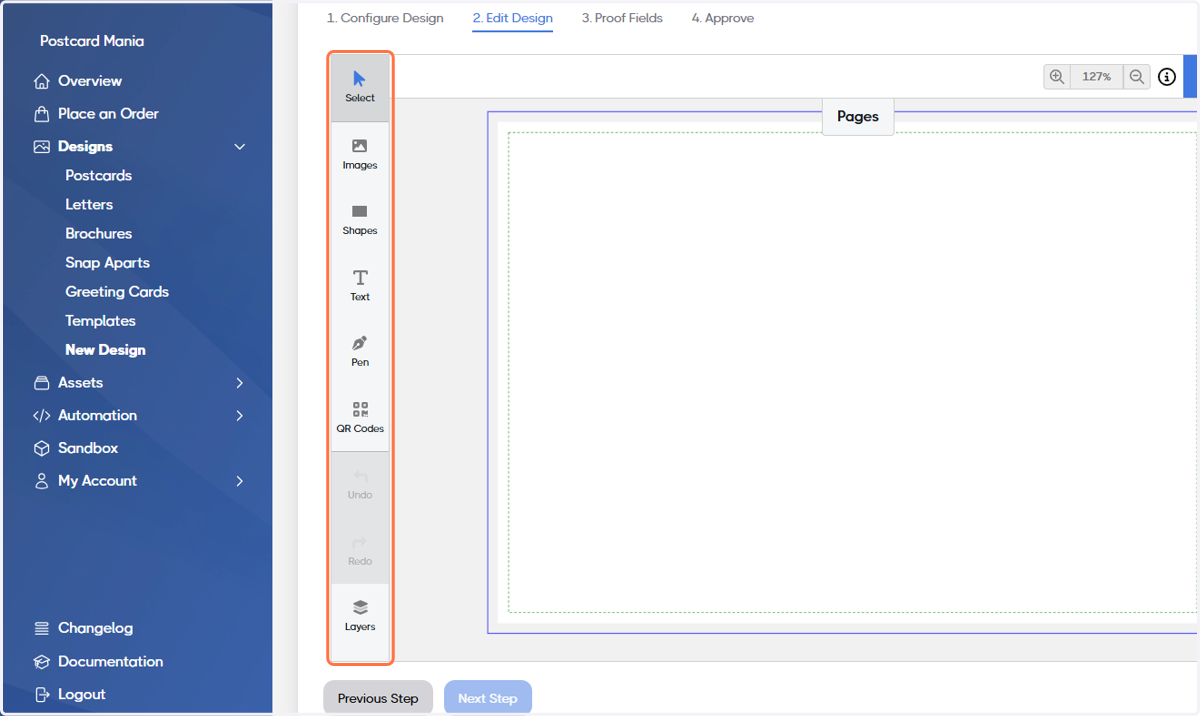The height and width of the screenshot is (716, 1200).
Task: Click the 127% zoom value field
Action: (1097, 77)
